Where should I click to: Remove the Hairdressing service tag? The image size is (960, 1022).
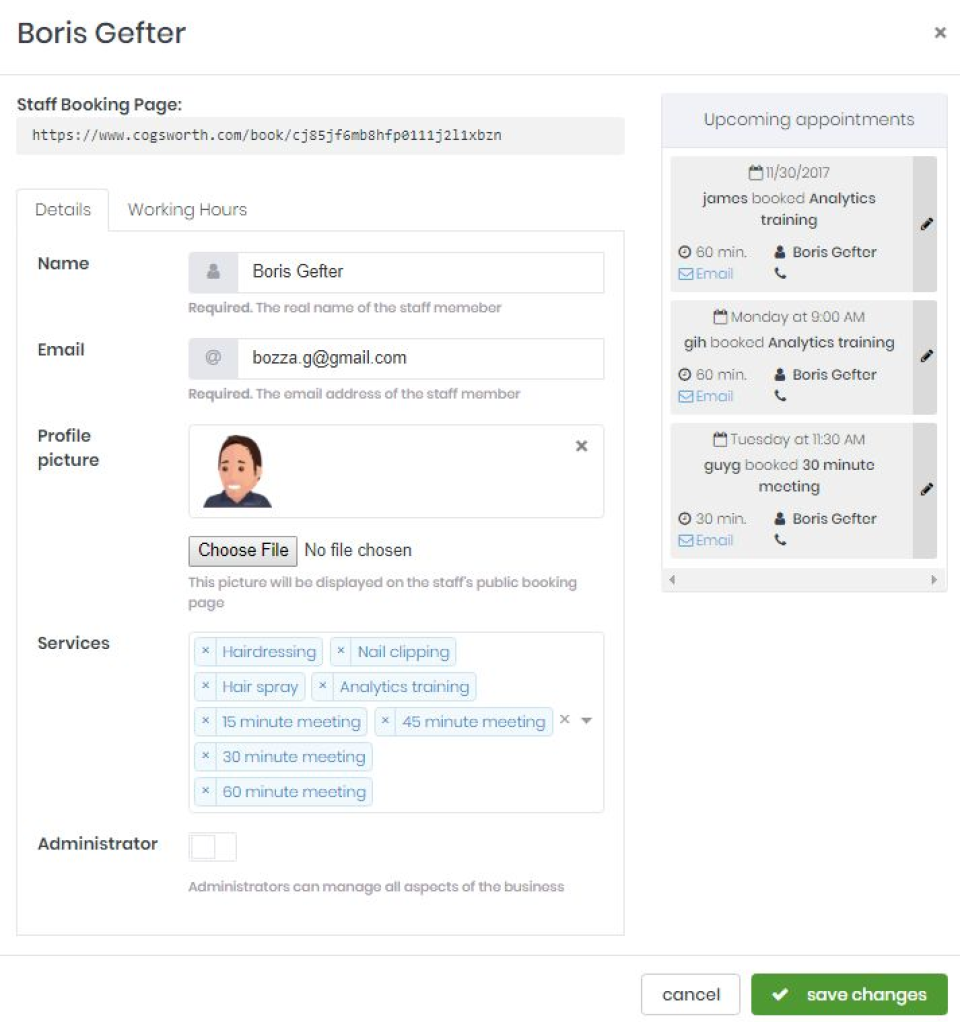(x=205, y=651)
